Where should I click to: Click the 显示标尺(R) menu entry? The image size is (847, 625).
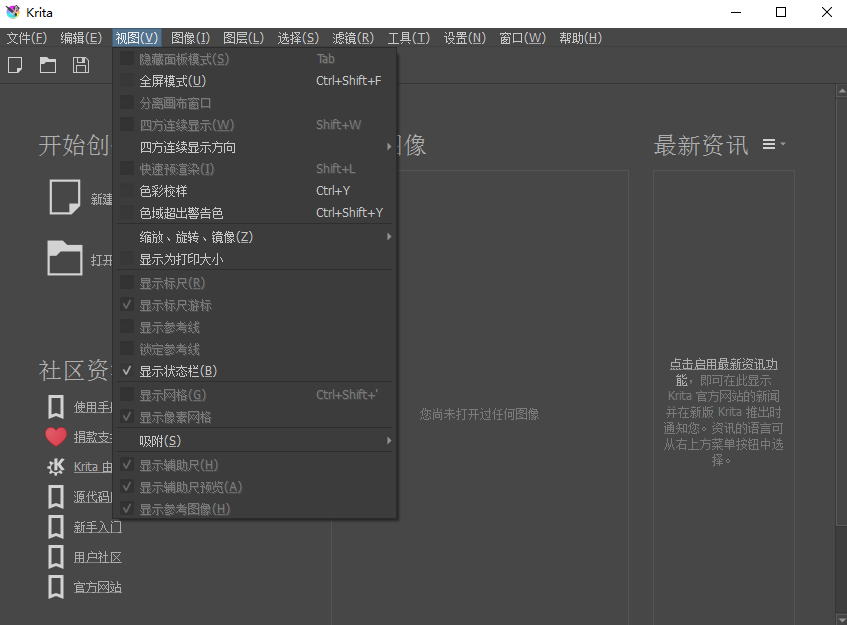coord(254,283)
